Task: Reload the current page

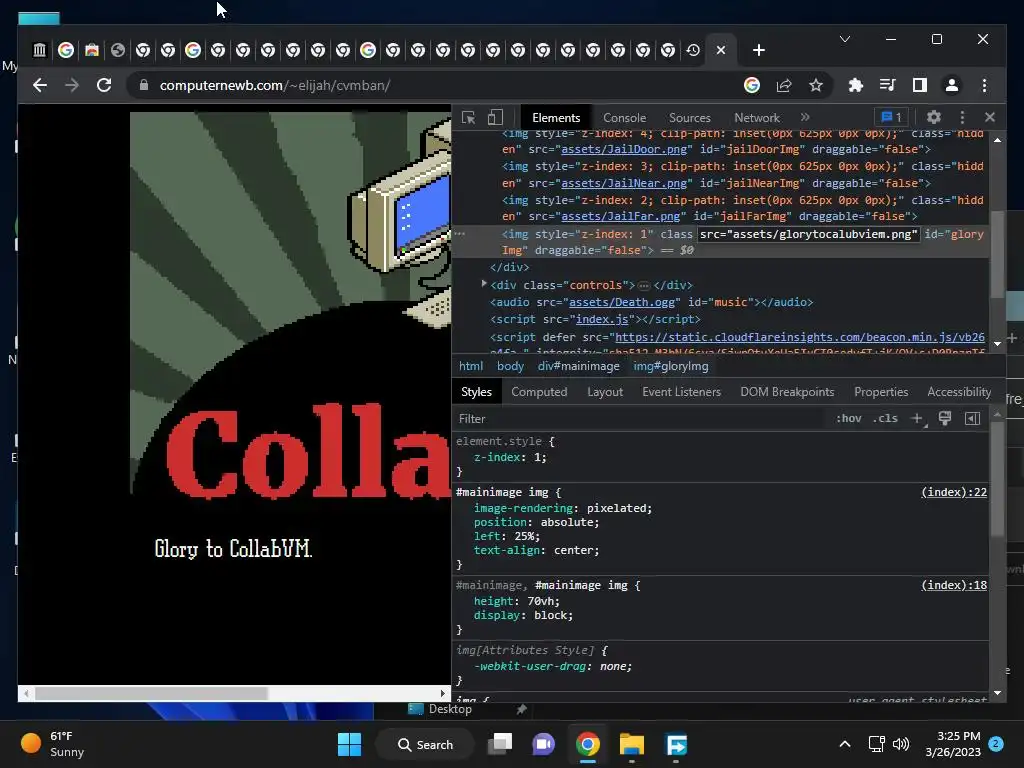Action: (x=104, y=85)
